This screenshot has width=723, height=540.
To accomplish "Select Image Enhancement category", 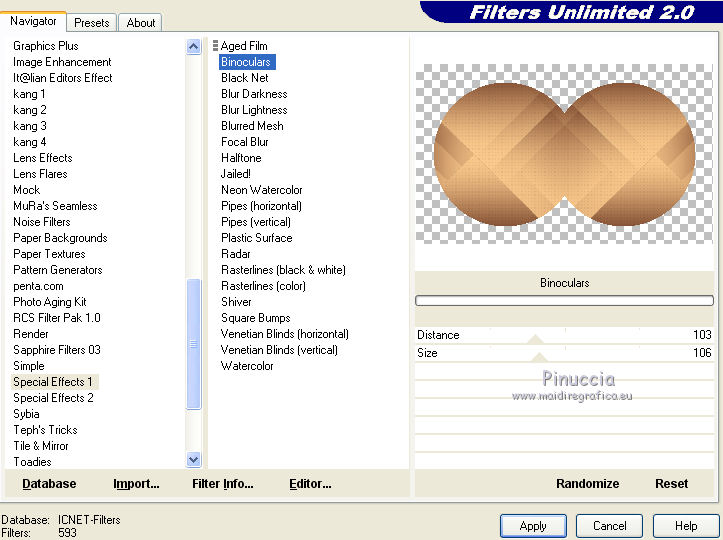I will 62,62.
